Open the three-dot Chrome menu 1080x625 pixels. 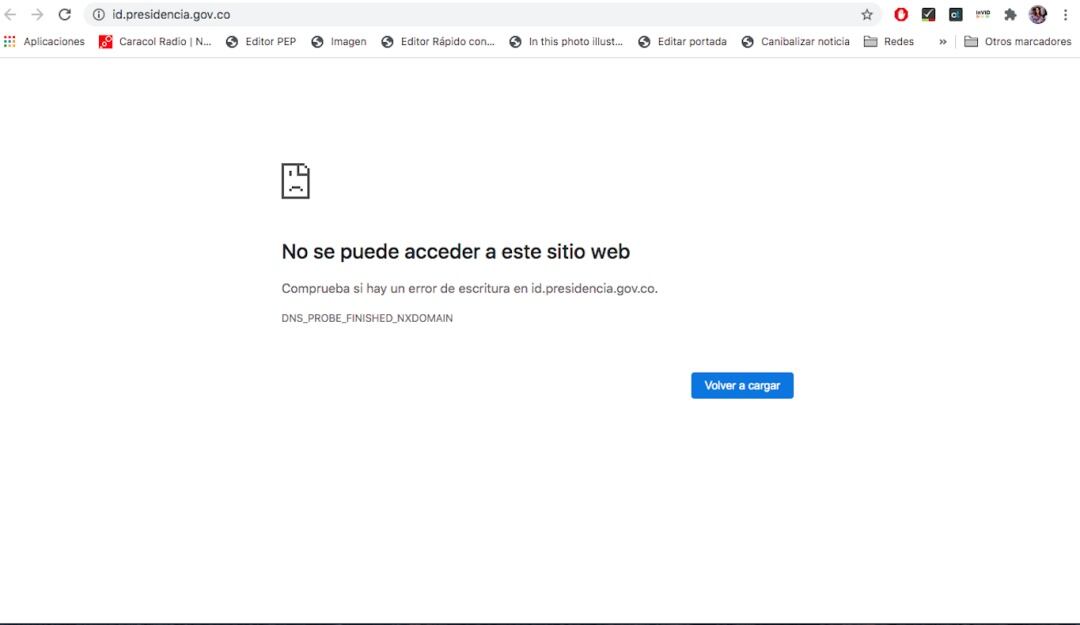point(1064,15)
